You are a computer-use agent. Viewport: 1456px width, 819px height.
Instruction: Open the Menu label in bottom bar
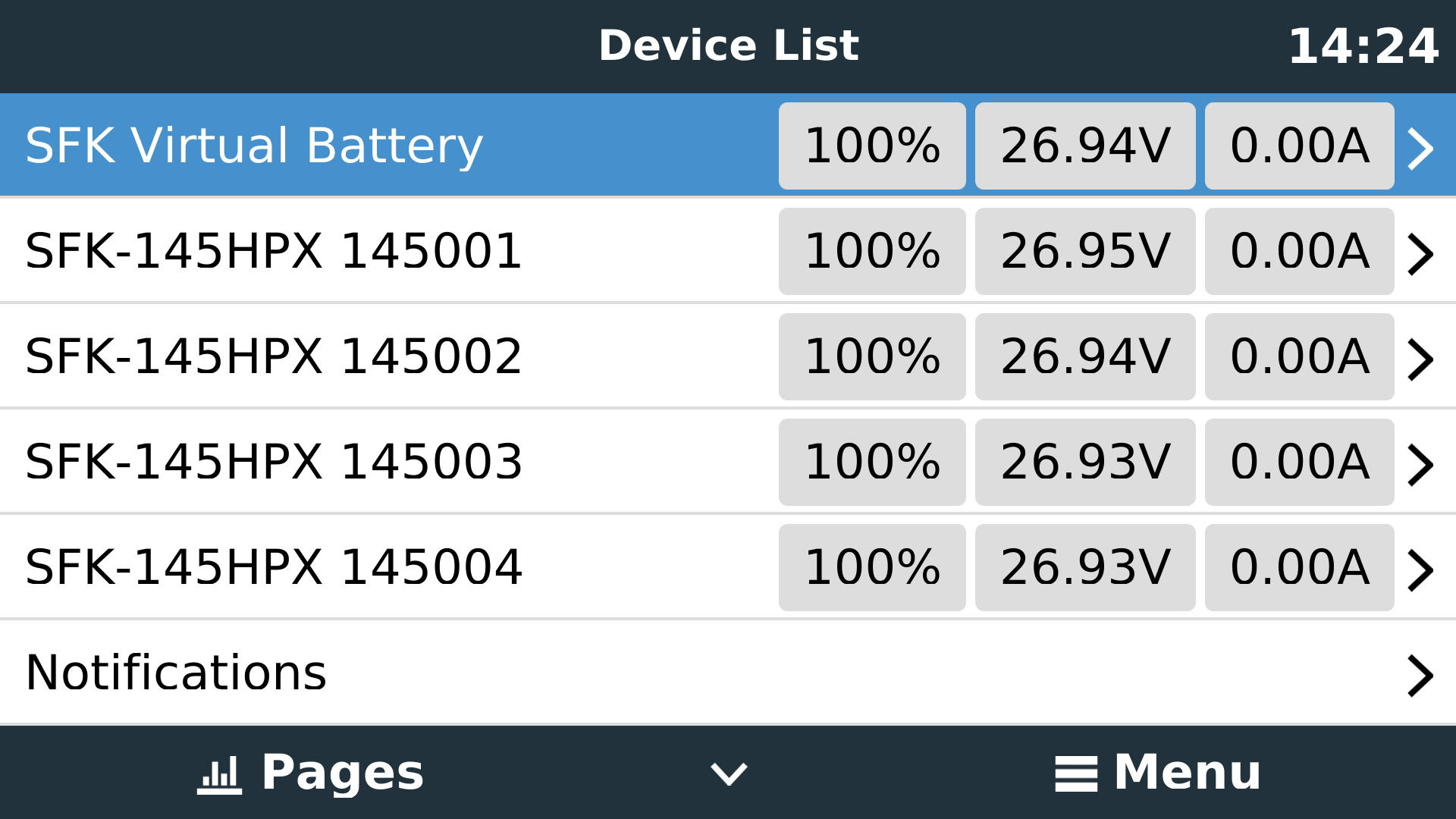(1187, 773)
